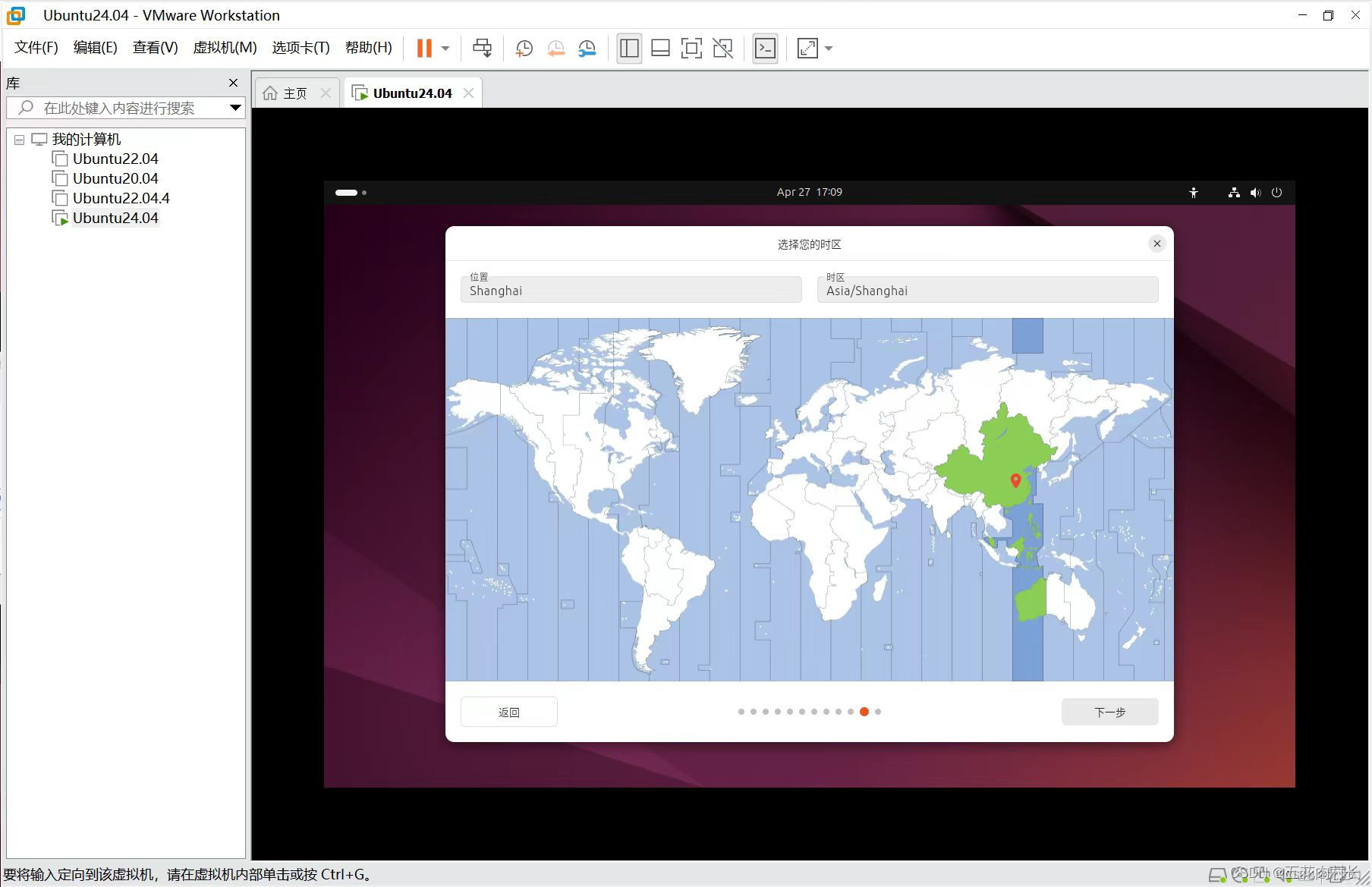Close the 主页 tab
Image resolution: width=1372 pixels, height=887 pixels.
coord(326,93)
